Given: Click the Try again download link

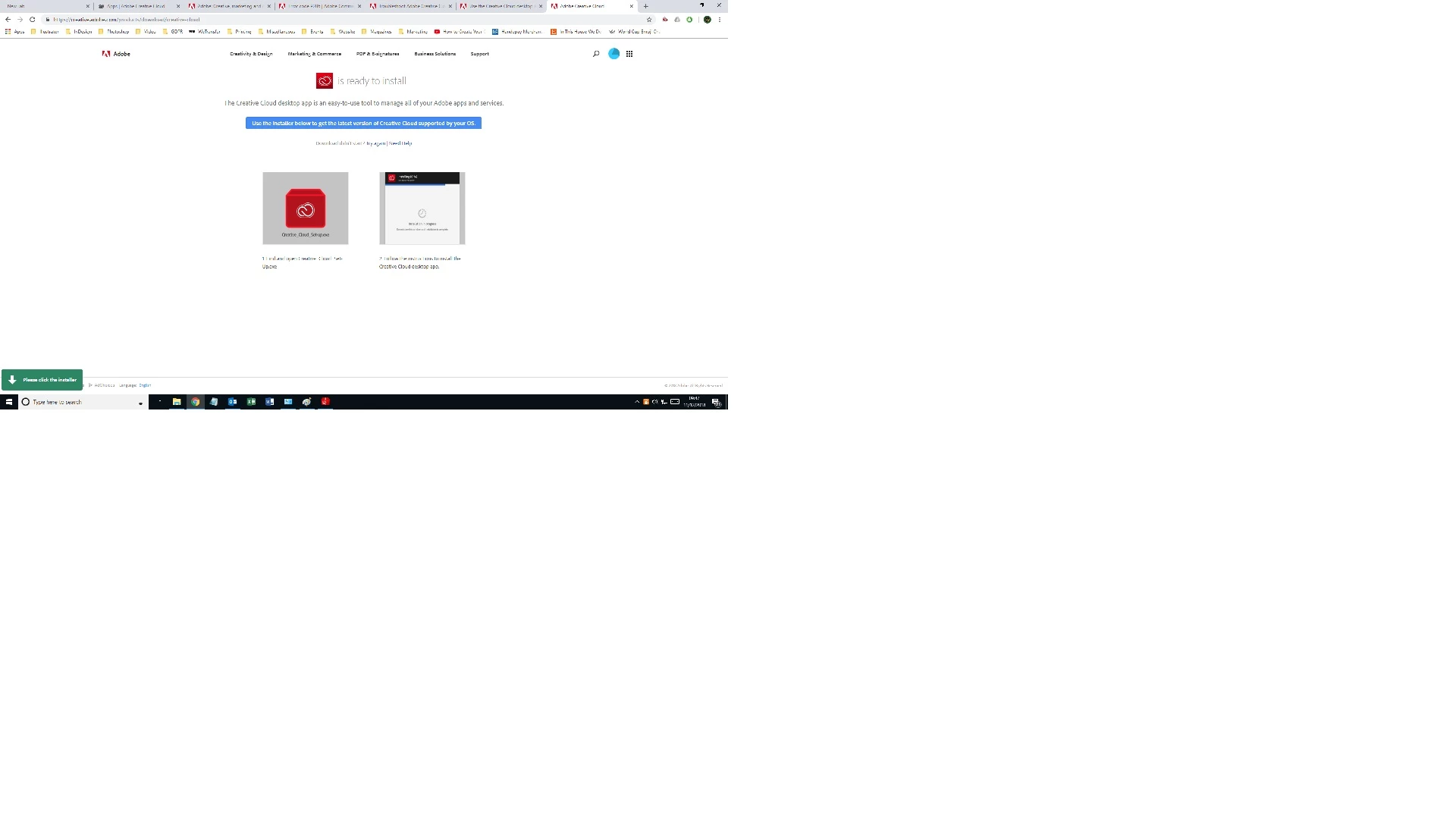Looking at the screenshot, I should coord(376,143).
